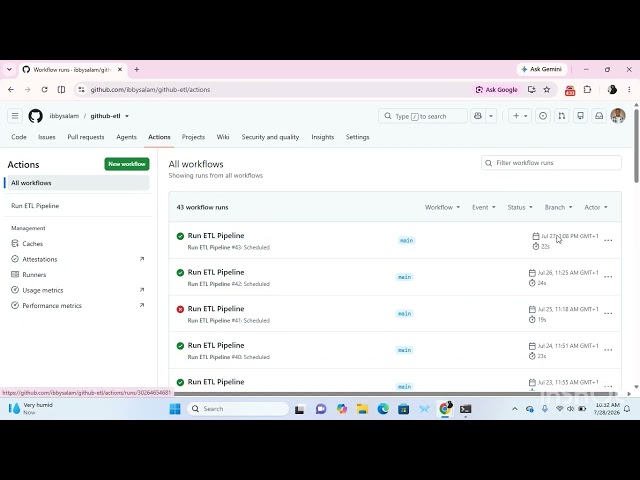Image resolution: width=640 pixels, height=480 pixels.
Task: Bookmark the page with the star icon
Action: pyautogui.click(x=547, y=89)
